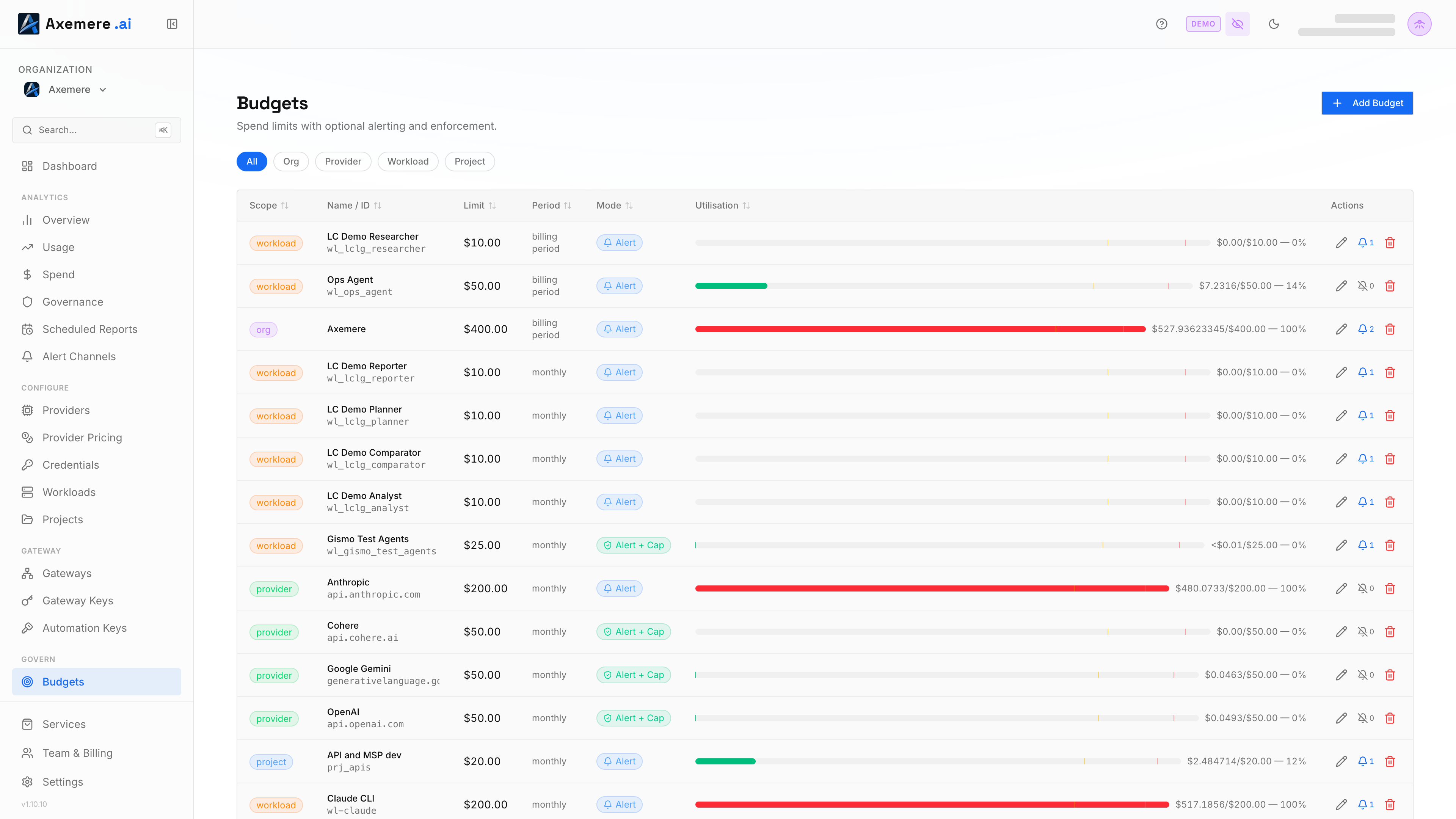Viewport: 1456px width, 819px height.
Task: Open alerts bell for LC Demo Researcher
Action: [x=1365, y=243]
